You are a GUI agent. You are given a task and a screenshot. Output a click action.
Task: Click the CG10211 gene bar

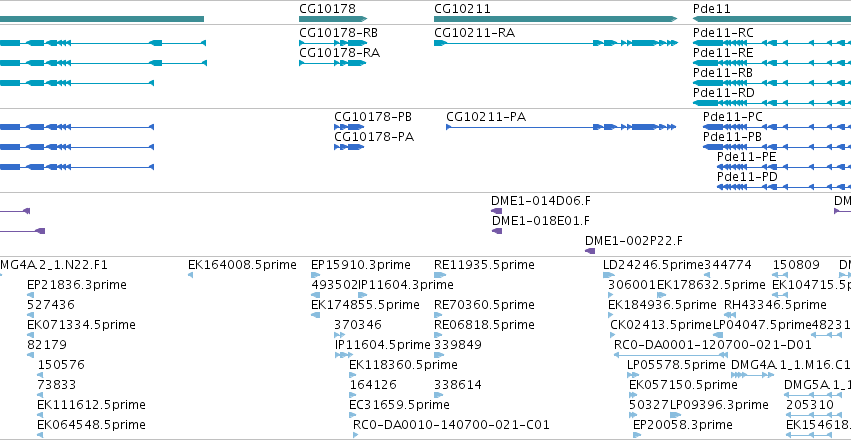coord(556,19)
